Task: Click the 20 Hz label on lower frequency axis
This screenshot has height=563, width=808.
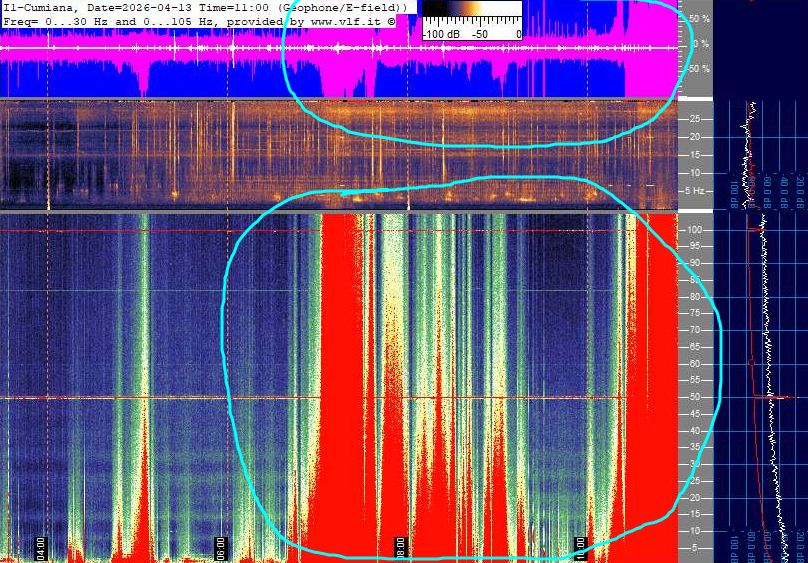Action: coord(693,497)
